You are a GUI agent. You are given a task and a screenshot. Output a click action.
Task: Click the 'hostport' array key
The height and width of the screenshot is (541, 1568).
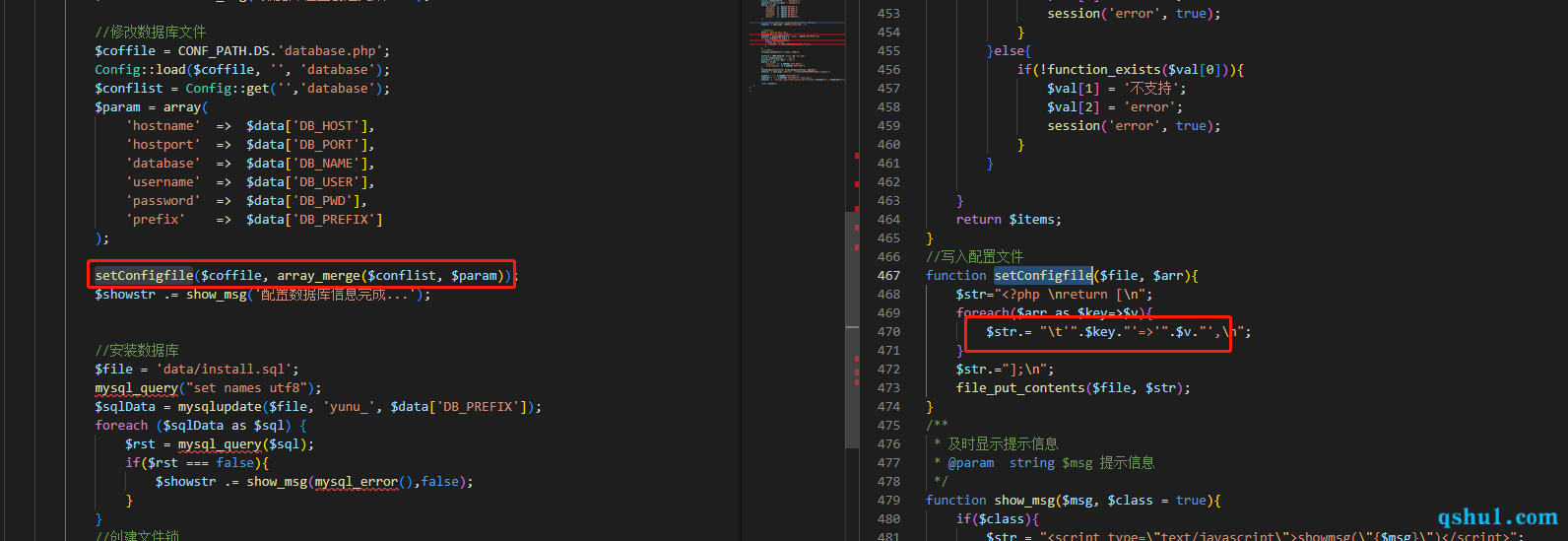click(163, 145)
